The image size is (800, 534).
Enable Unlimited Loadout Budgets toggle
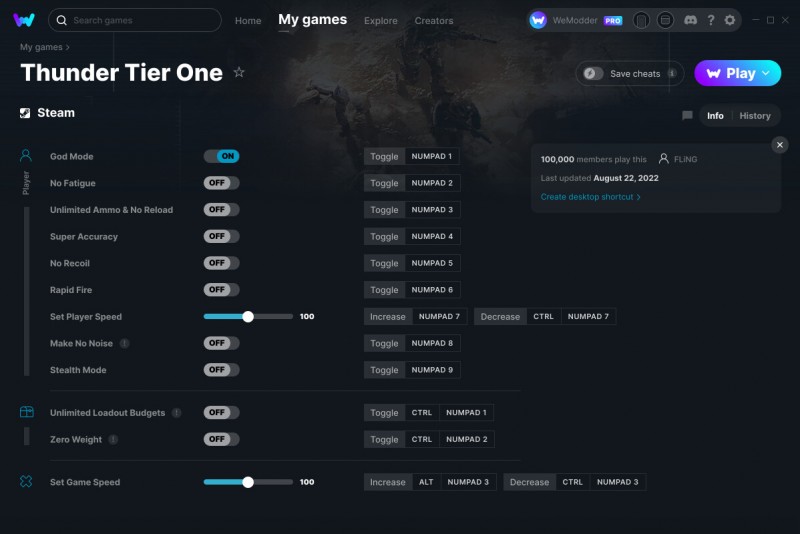221,412
